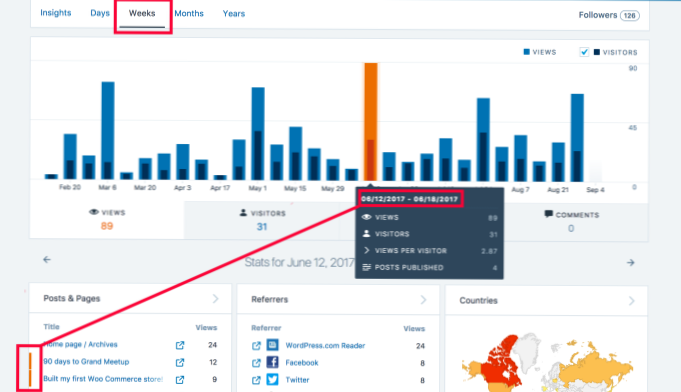Click the Views legend color swatch
The height and width of the screenshot is (392, 681).
coord(526,52)
